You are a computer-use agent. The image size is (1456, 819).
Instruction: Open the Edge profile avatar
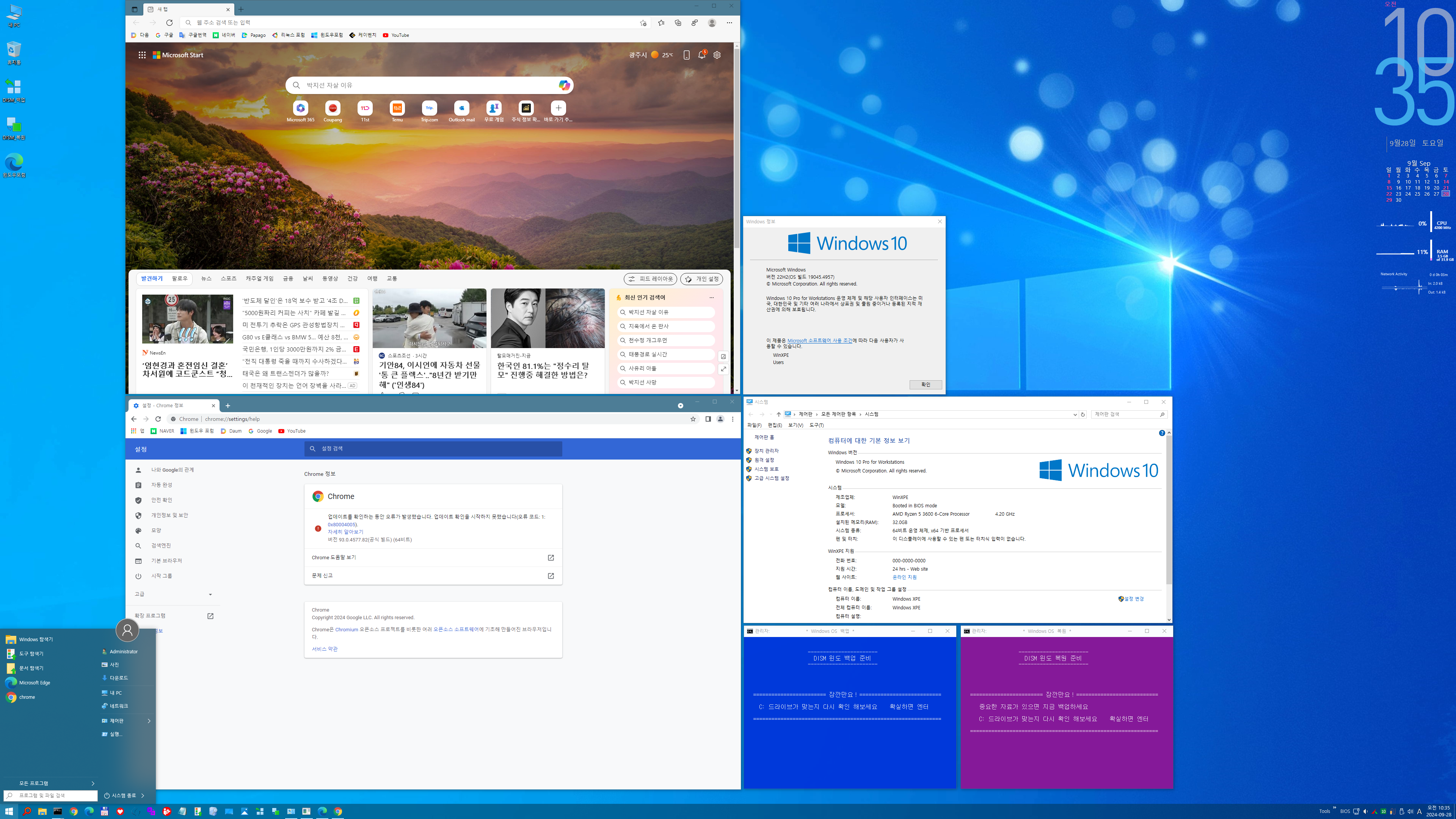pos(712,23)
